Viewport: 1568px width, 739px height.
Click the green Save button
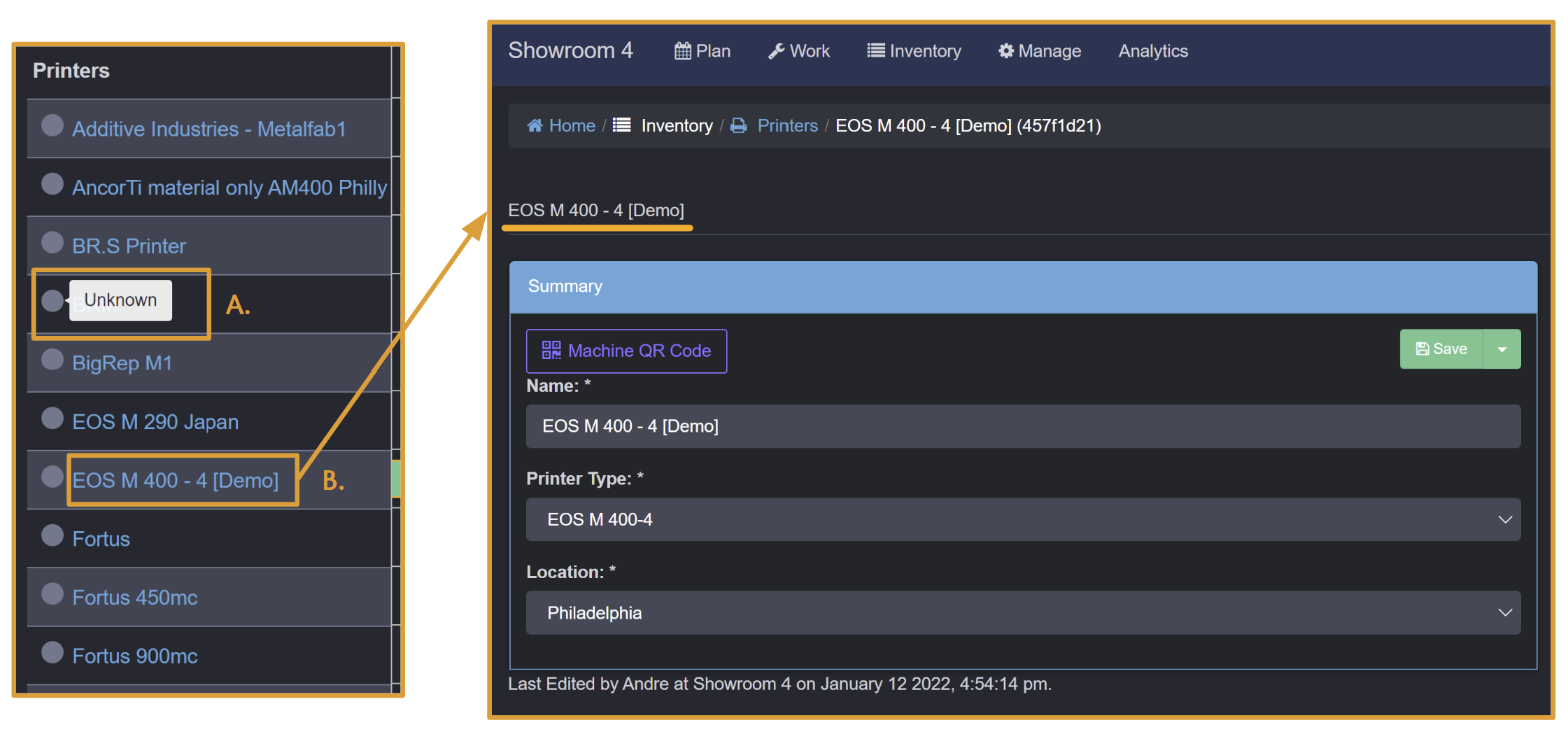coord(1441,349)
